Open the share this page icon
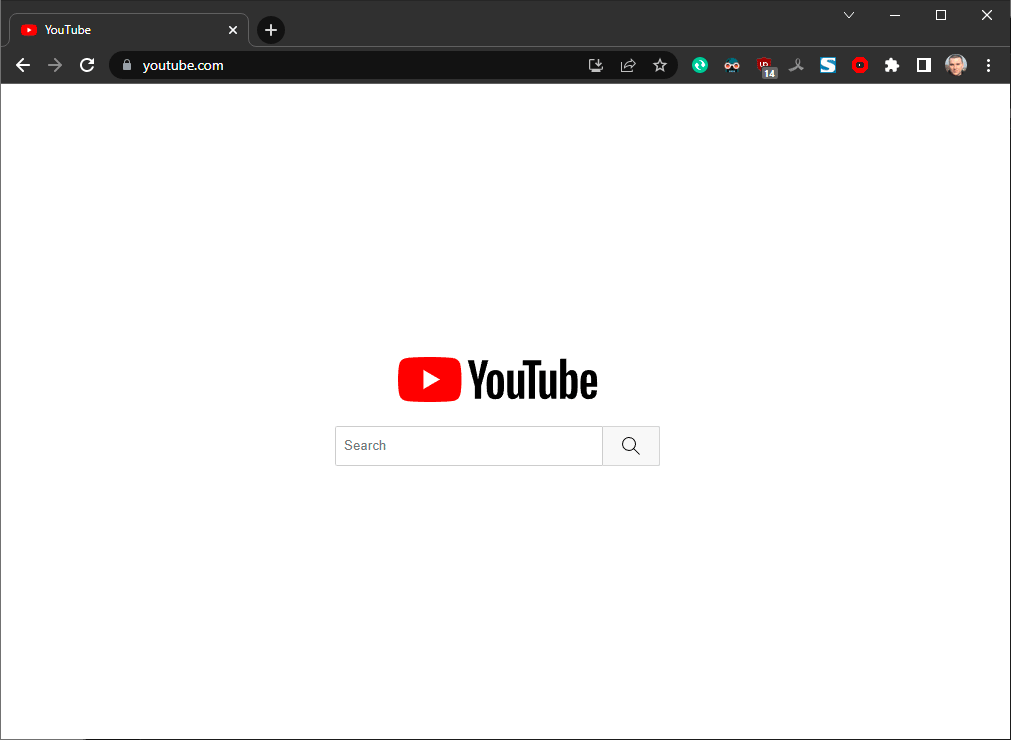Image resolution: width=1011 pixels, height=740 pixels. click(627, 65)
